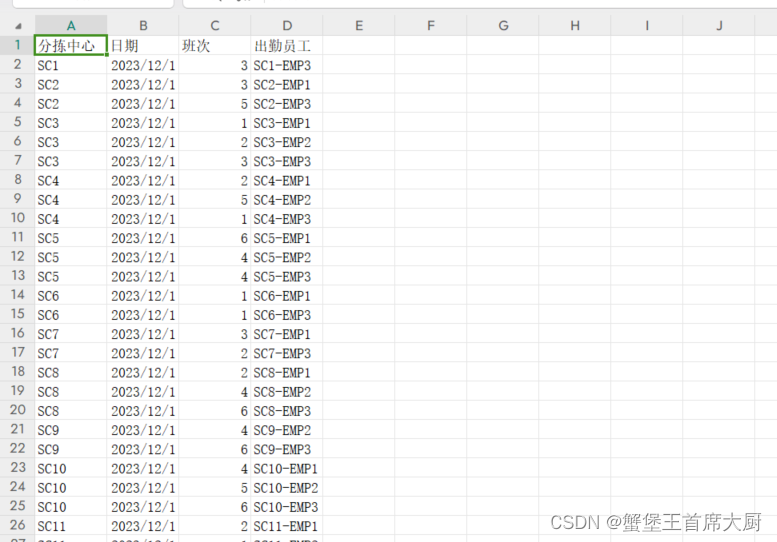Click cell SC8-EMP1

coord(287,373)
